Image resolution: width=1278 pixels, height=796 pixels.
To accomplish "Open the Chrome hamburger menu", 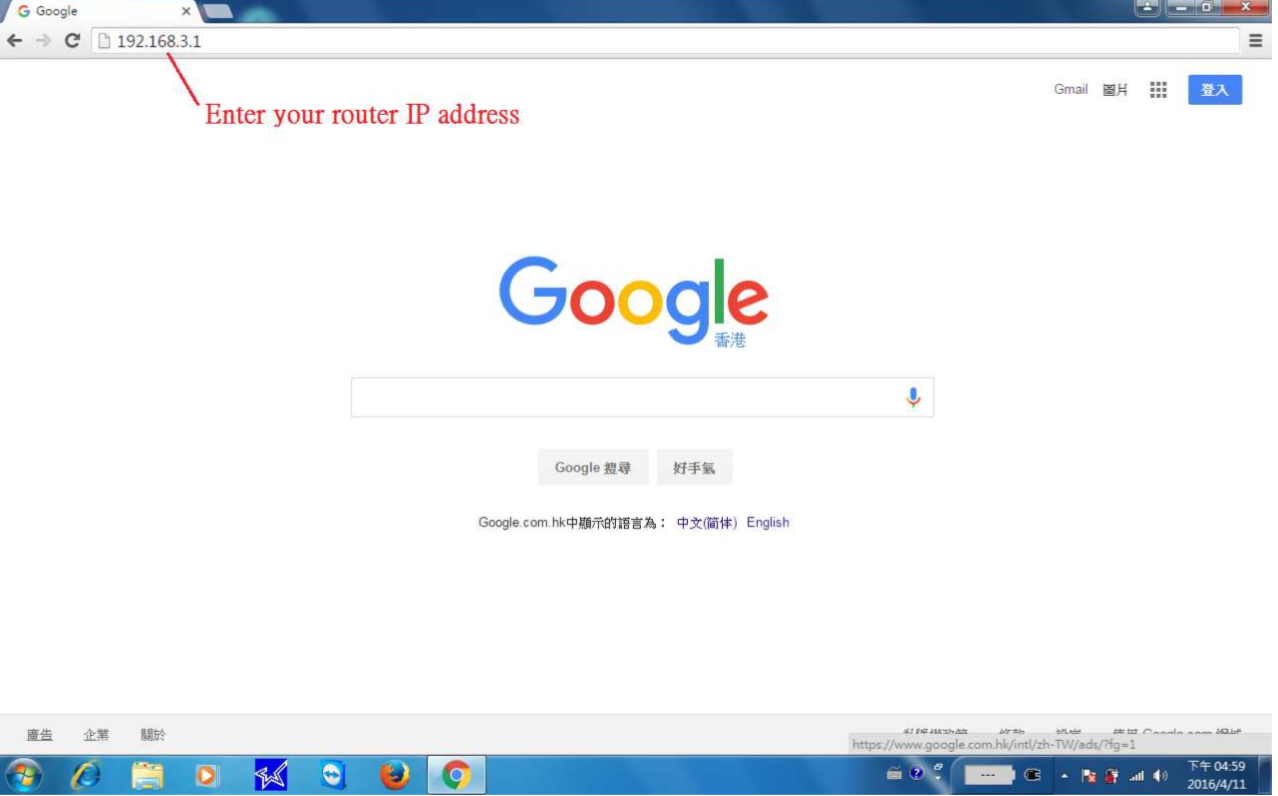I will tap(1256, 41).
